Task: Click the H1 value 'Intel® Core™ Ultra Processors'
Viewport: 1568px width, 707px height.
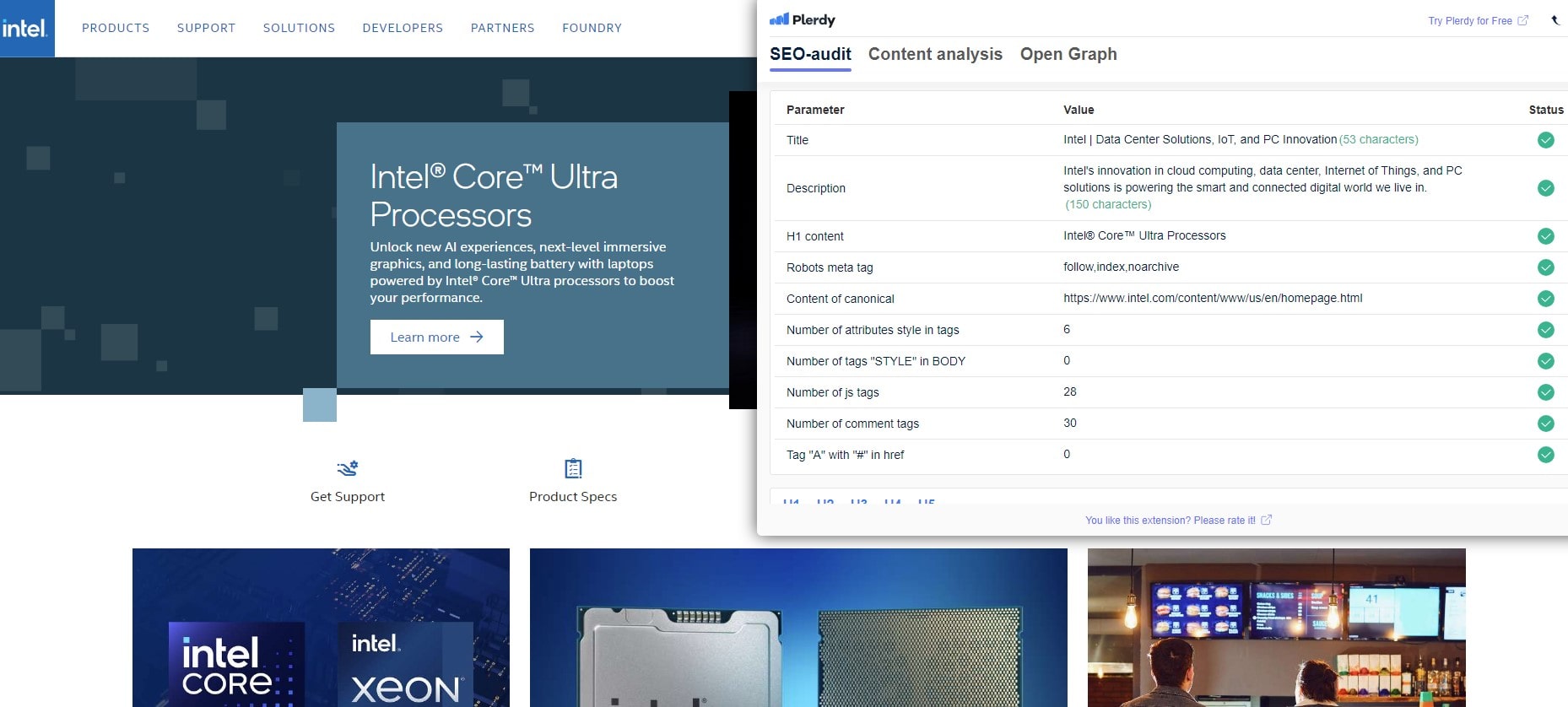Action: pos(1144,235)
